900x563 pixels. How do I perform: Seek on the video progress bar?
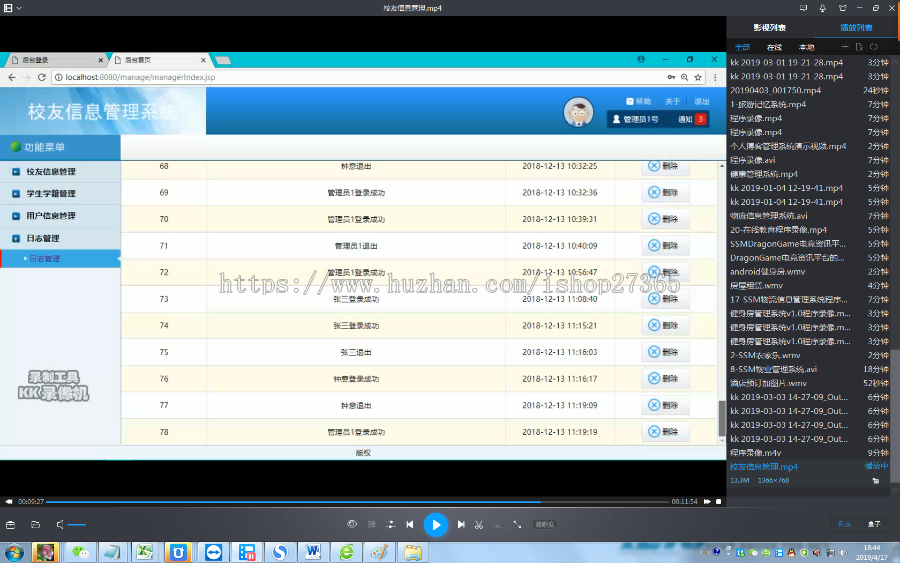[358, 502]
